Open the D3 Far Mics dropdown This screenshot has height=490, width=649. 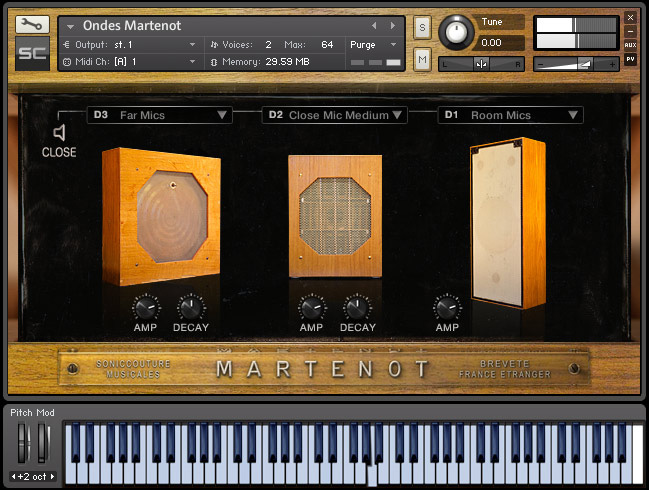[x=159, y=115]
